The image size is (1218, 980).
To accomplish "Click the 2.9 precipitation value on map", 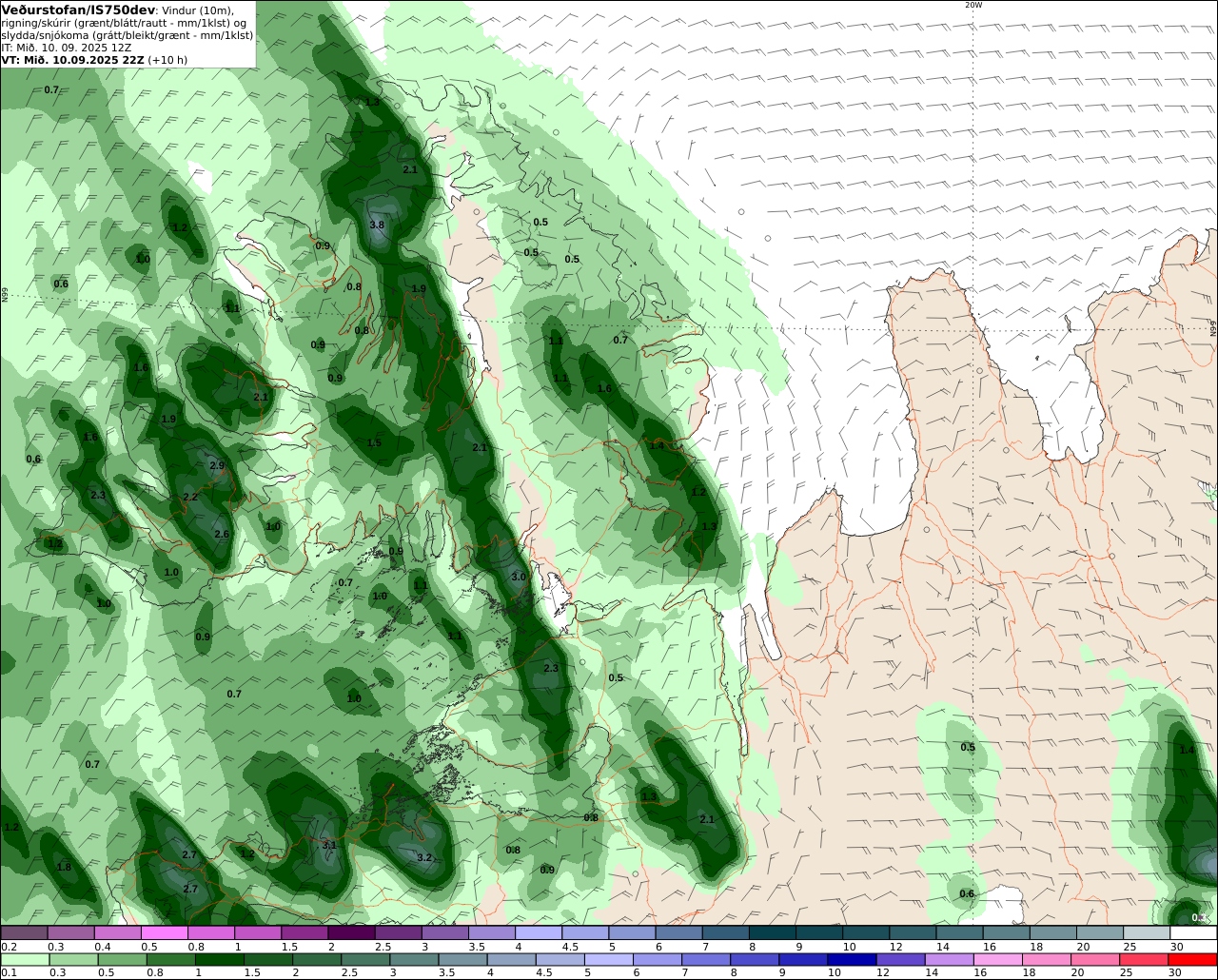I will click(x=217, y=466).
